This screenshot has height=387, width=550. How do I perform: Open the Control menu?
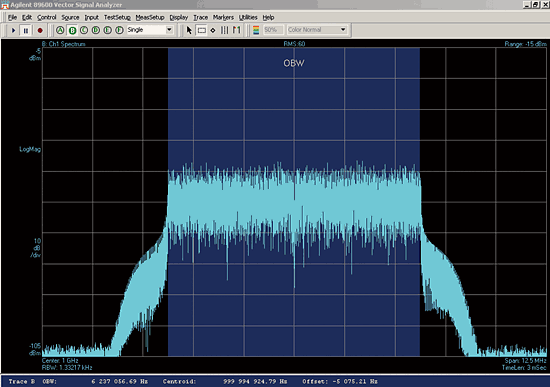coord(47,17)
